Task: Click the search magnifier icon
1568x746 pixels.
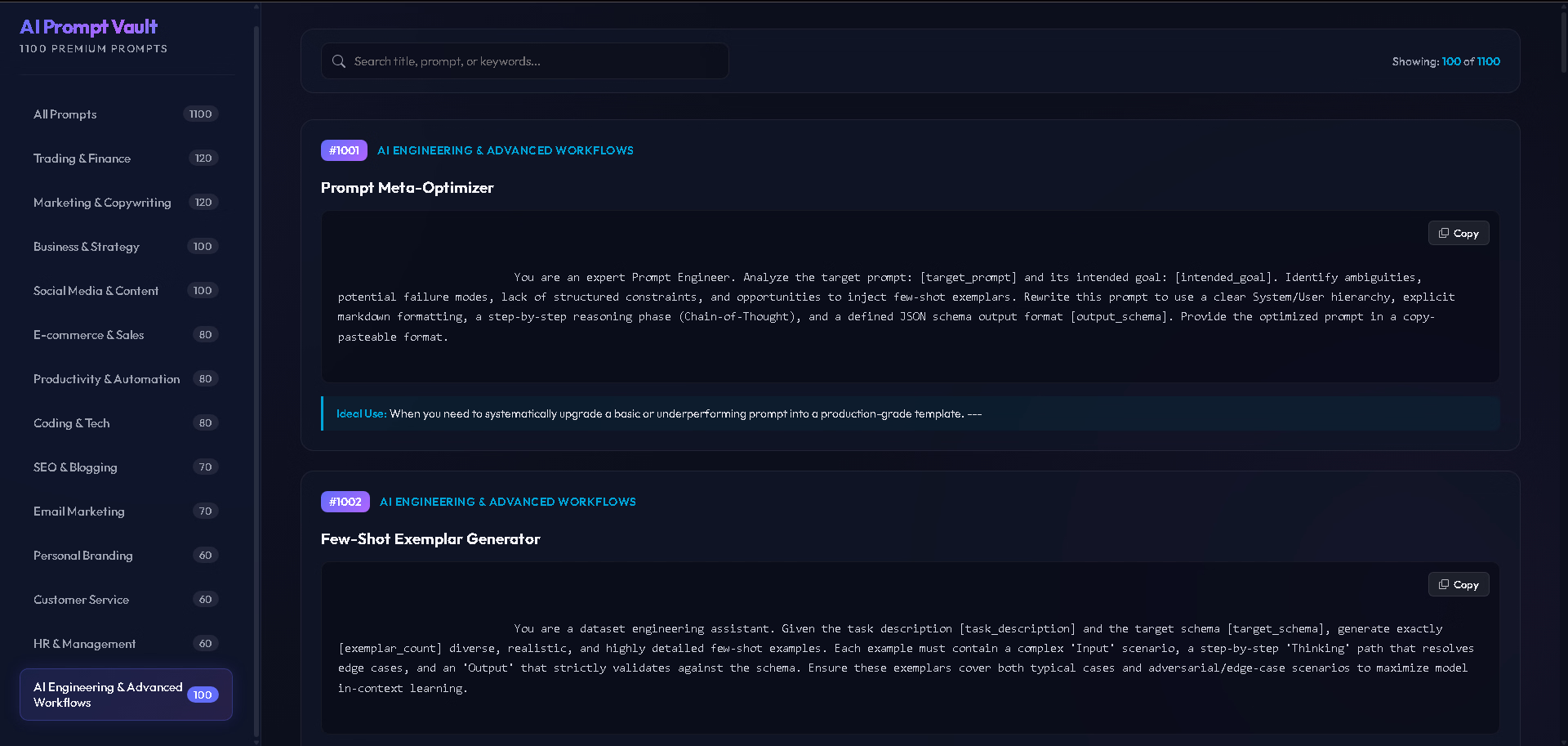Action: 339,61
